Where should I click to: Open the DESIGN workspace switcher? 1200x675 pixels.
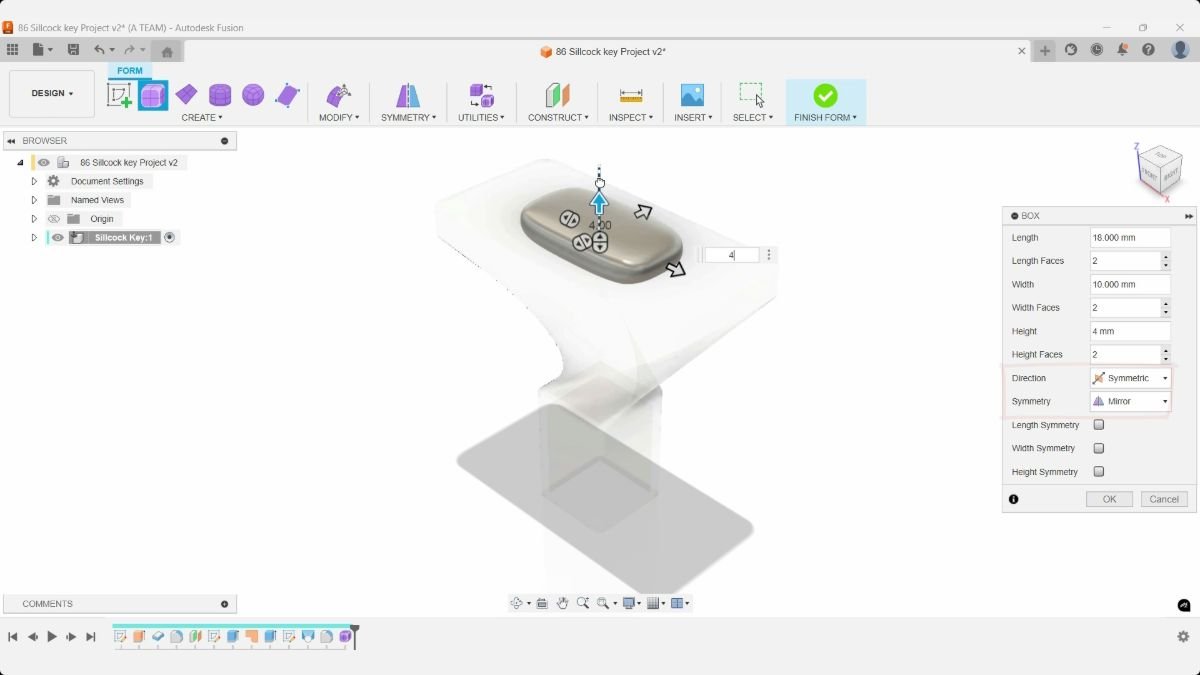[x=52, y=94]
